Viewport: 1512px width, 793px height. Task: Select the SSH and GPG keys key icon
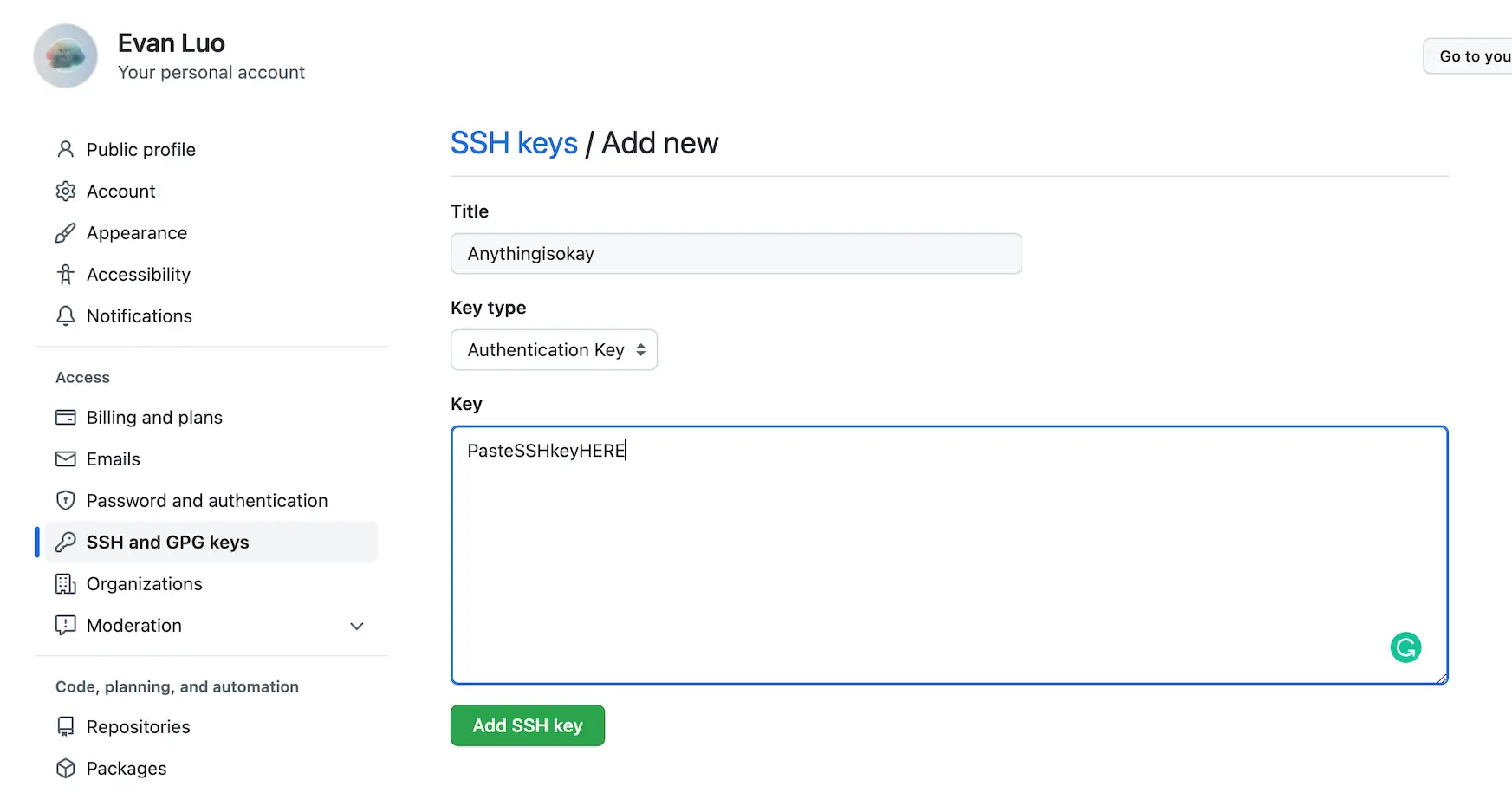pyautogui.click(x=66, y=542)
